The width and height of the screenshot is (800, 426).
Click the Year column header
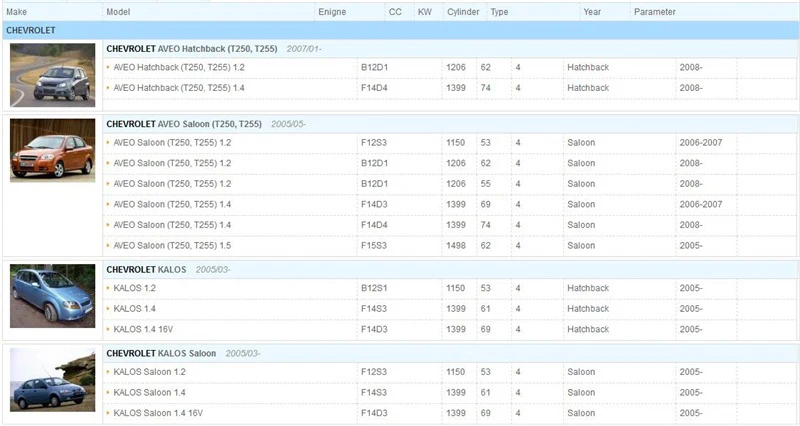pos(592,12)
